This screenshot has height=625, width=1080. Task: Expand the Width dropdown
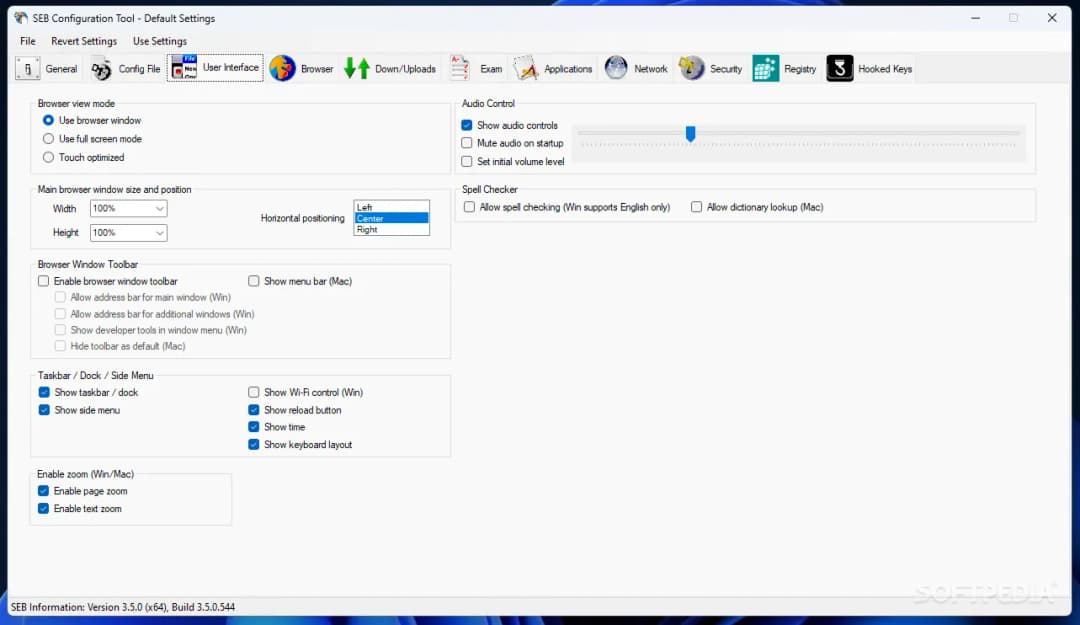tap(129, 208)
